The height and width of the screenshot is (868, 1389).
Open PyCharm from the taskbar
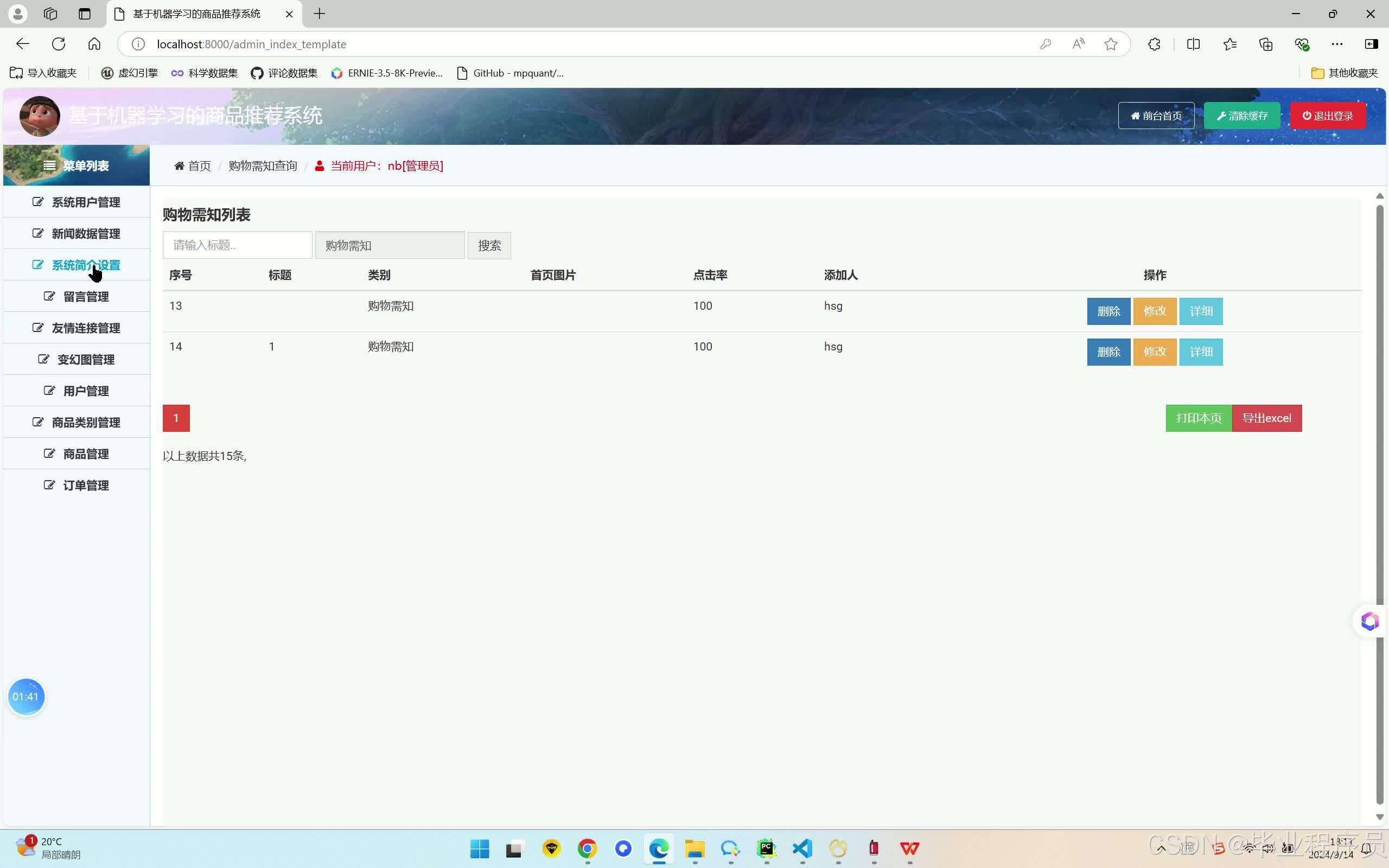(766, 848)
